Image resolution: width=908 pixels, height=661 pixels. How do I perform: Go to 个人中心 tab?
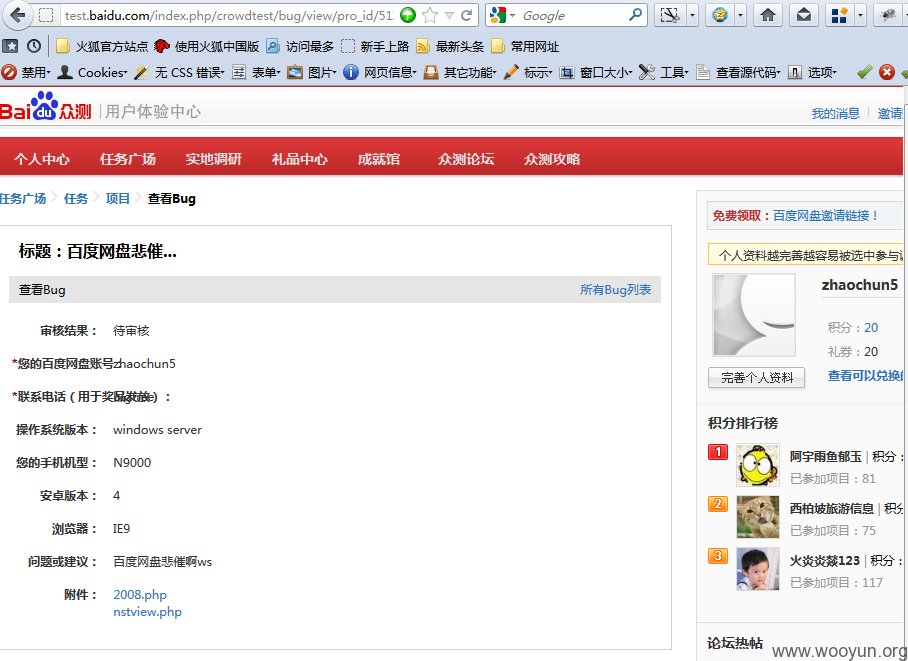coord(42,159)
